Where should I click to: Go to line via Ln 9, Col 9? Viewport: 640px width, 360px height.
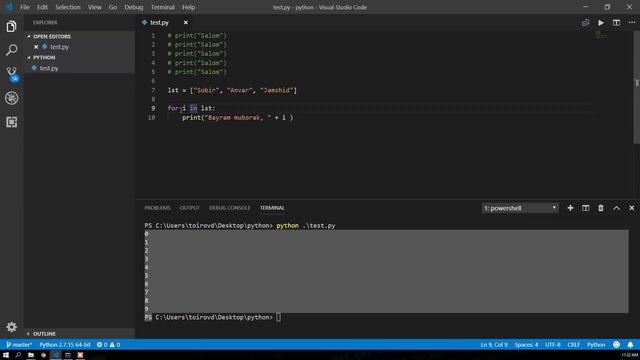(x=494, y=344)
